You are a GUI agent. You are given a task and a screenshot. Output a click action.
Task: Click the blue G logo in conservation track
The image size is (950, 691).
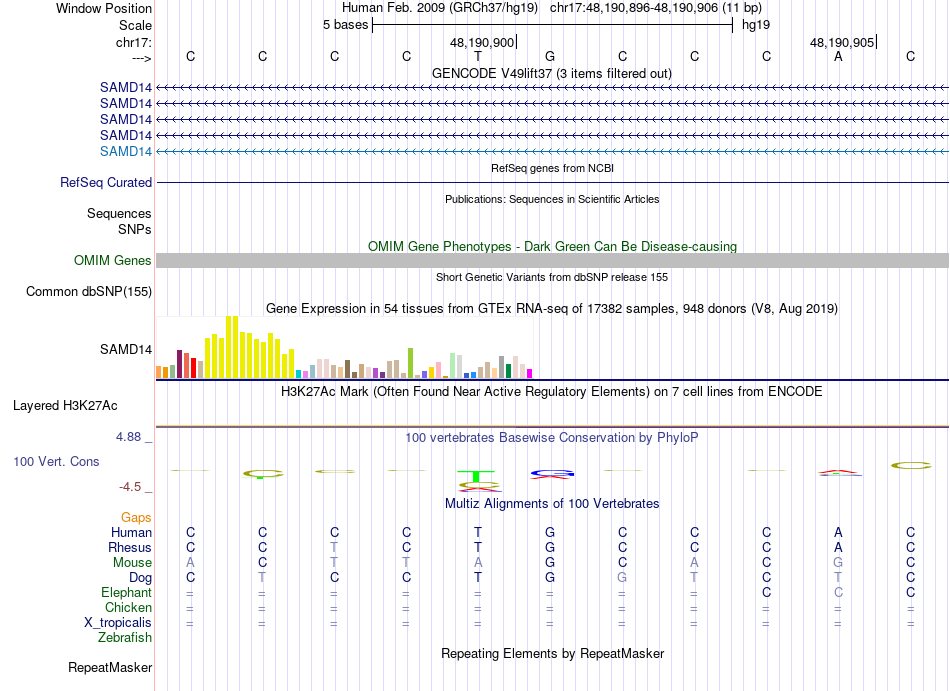pos(551,472)
